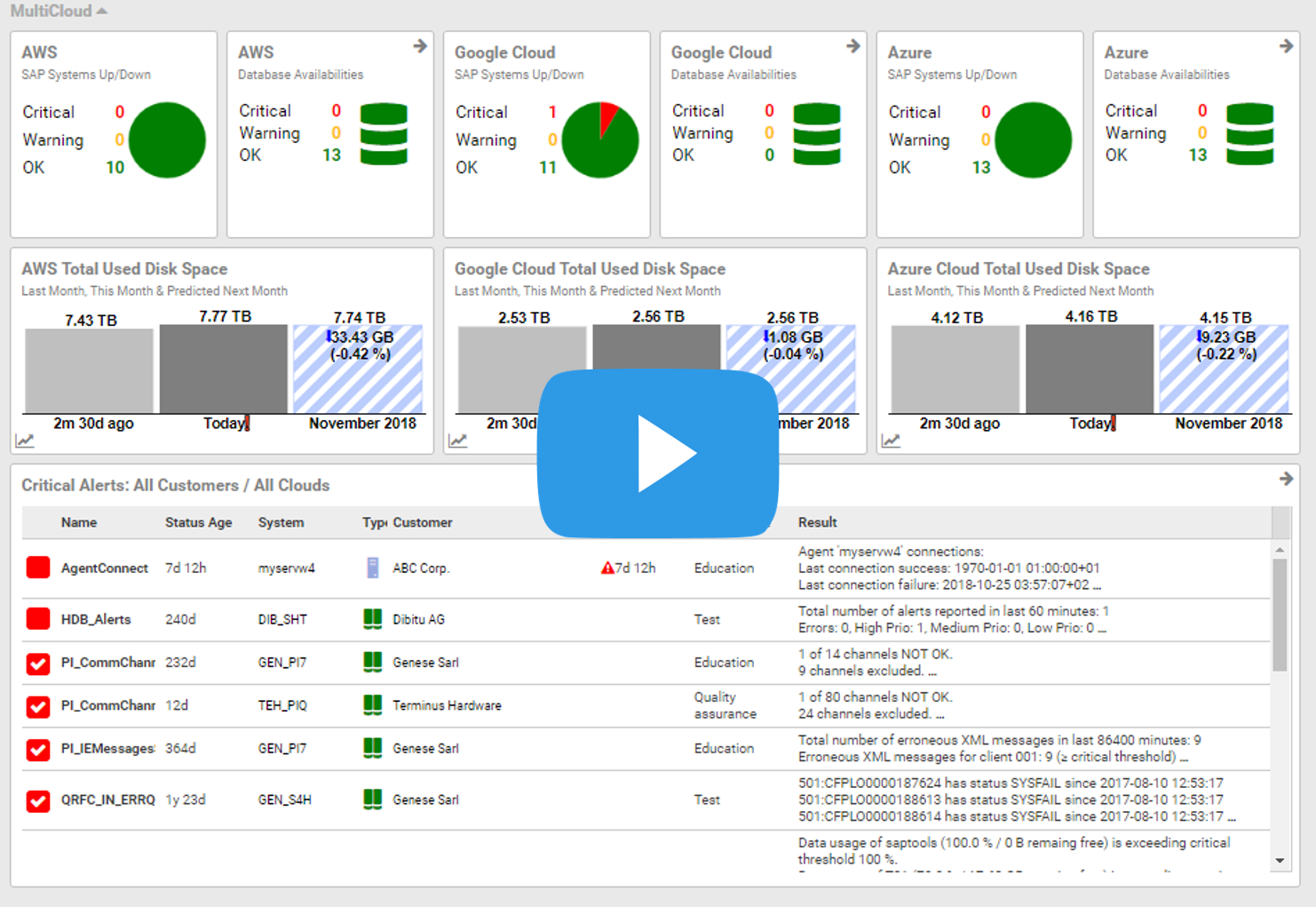Click the Azure database stack icon
This screenshot has height=907, width=1316.
[x=1250, y=135]
